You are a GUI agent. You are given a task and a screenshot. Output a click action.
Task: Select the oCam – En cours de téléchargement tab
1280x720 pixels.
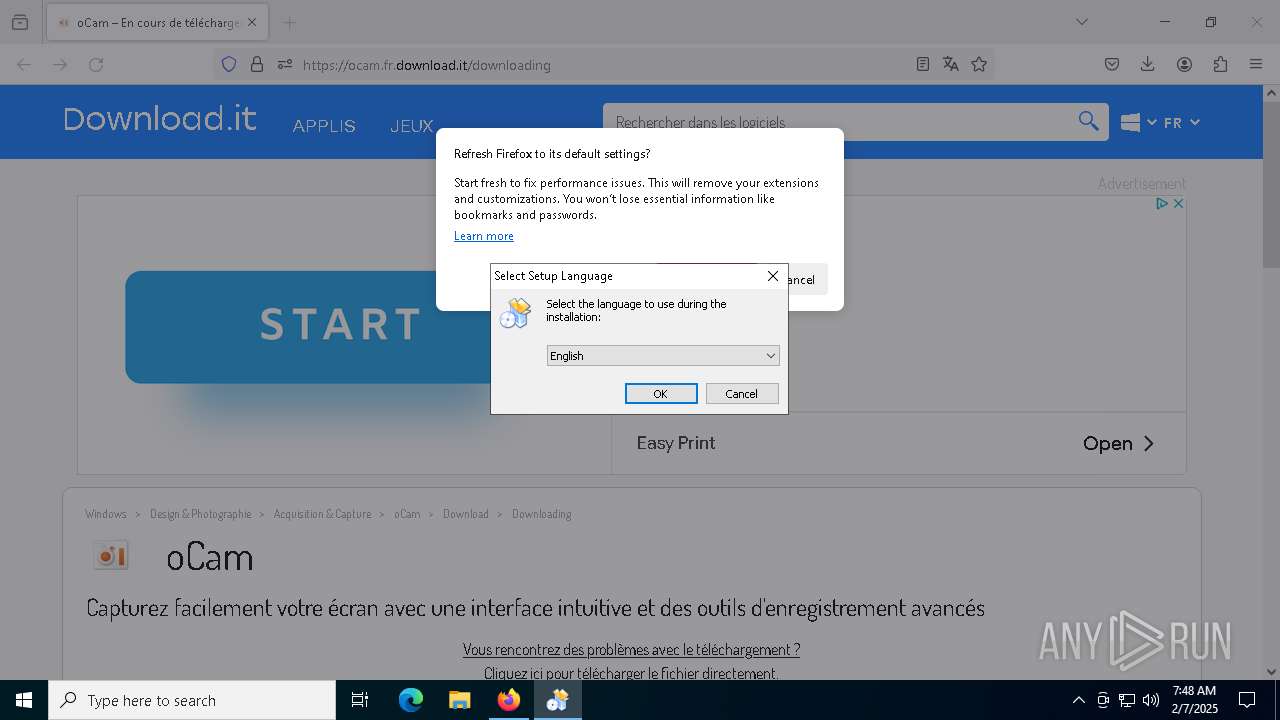[x=157, y=22]
